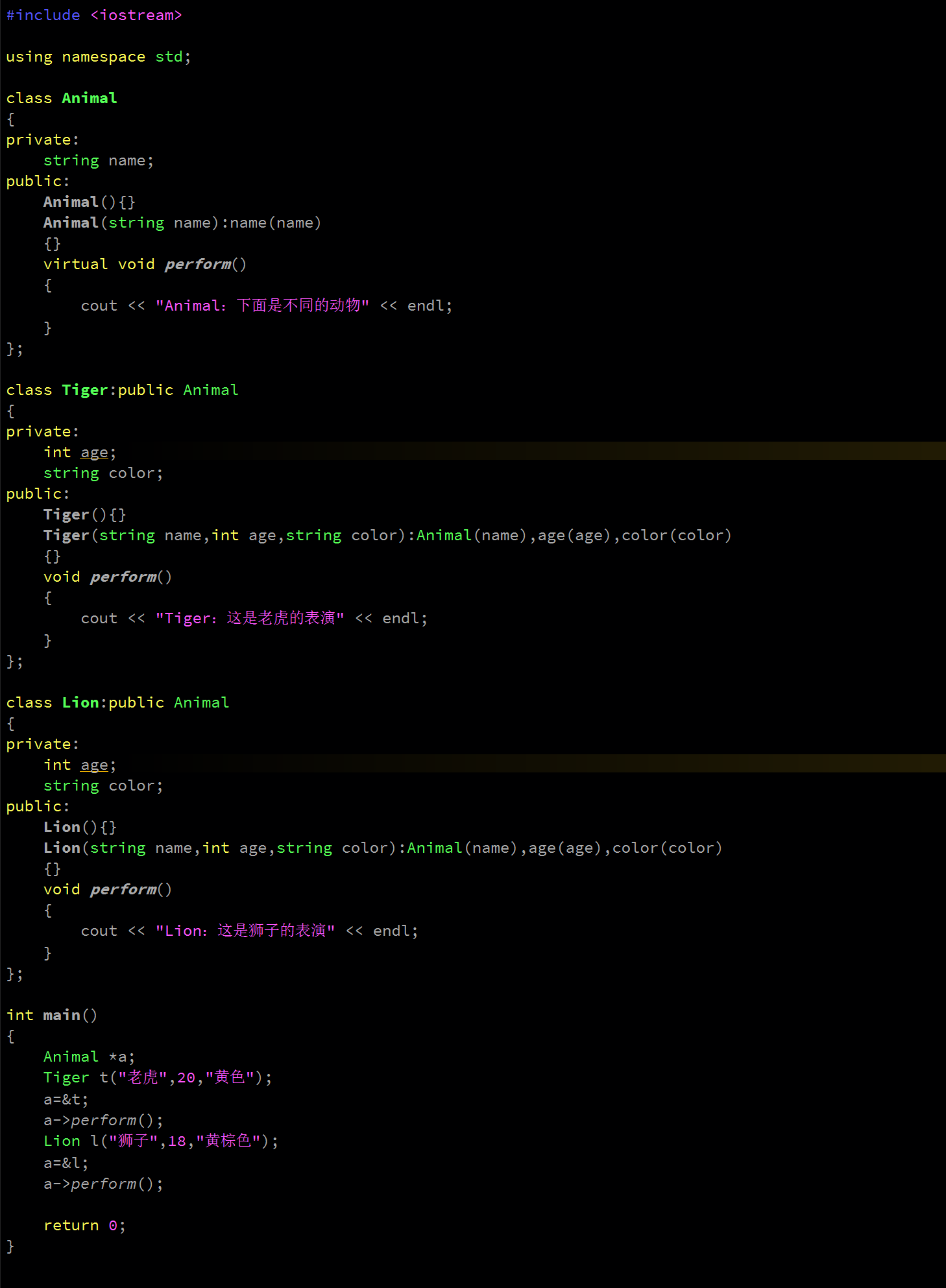The width and height of the screenshot is (946, 1288).
Task: Click the Tiger parameterized constructor line
Action: (388, 535)
